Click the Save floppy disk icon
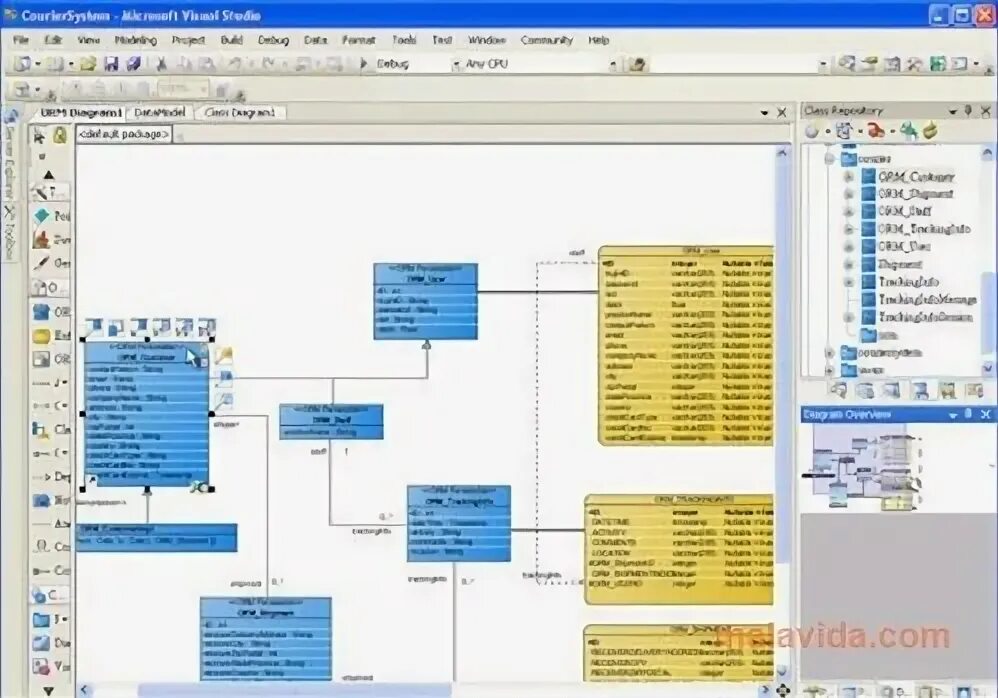The height and width of the screenshot is (698, 998). tap(111, 64)
